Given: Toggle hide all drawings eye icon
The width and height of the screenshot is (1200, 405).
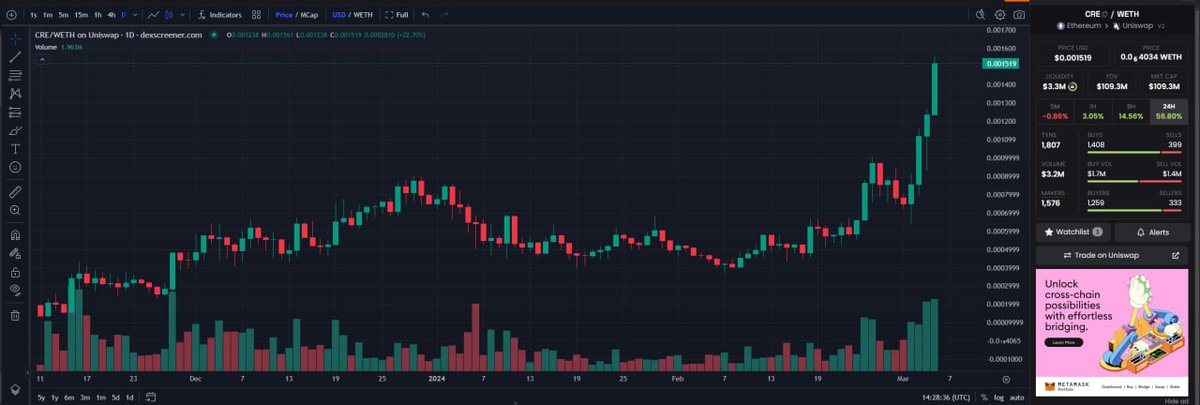Looking at the screenshot, I should pyautogui.click(x=15, y=290).
